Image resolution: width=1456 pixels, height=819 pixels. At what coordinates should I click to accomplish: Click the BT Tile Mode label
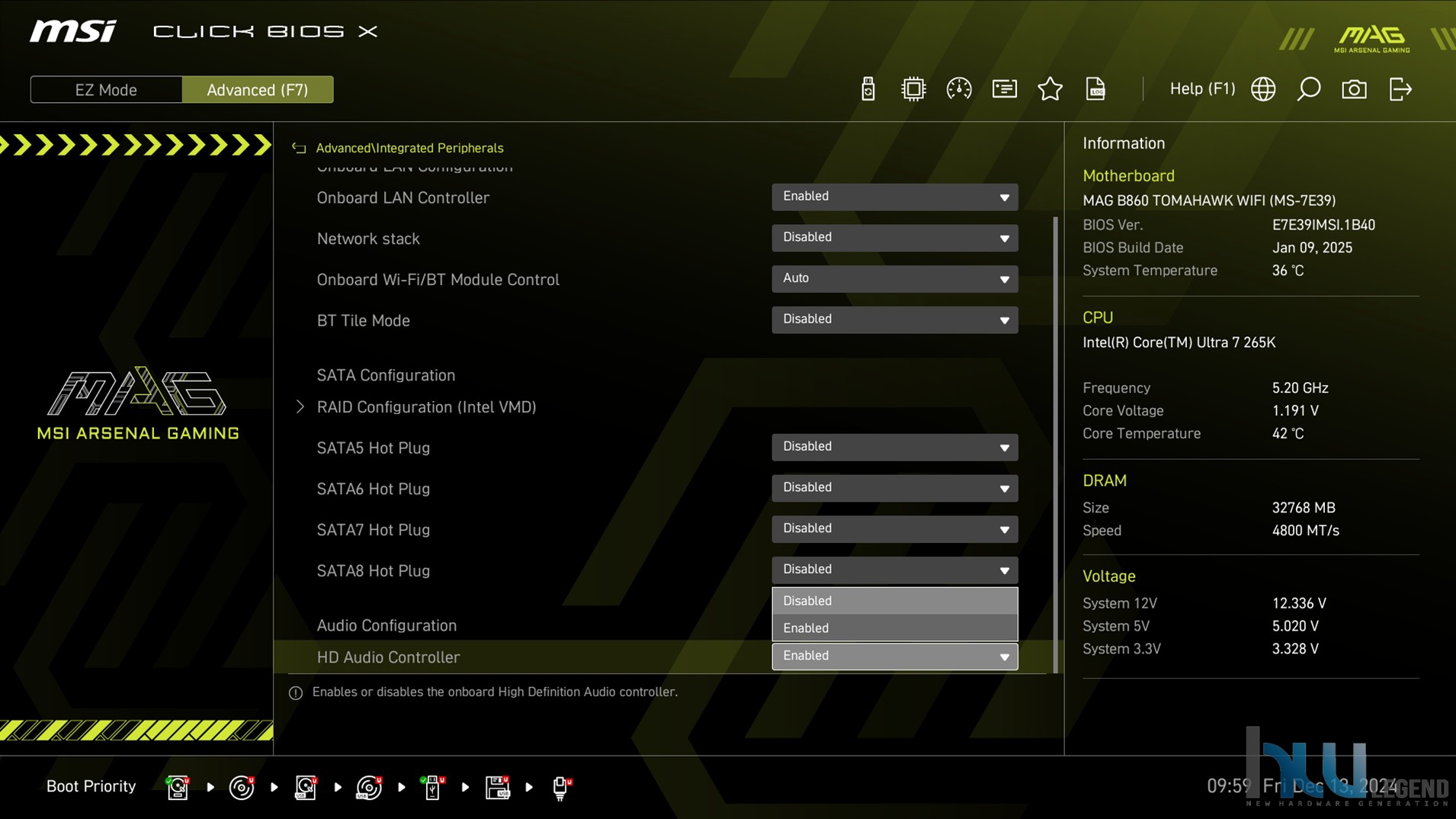pos(363,320)
